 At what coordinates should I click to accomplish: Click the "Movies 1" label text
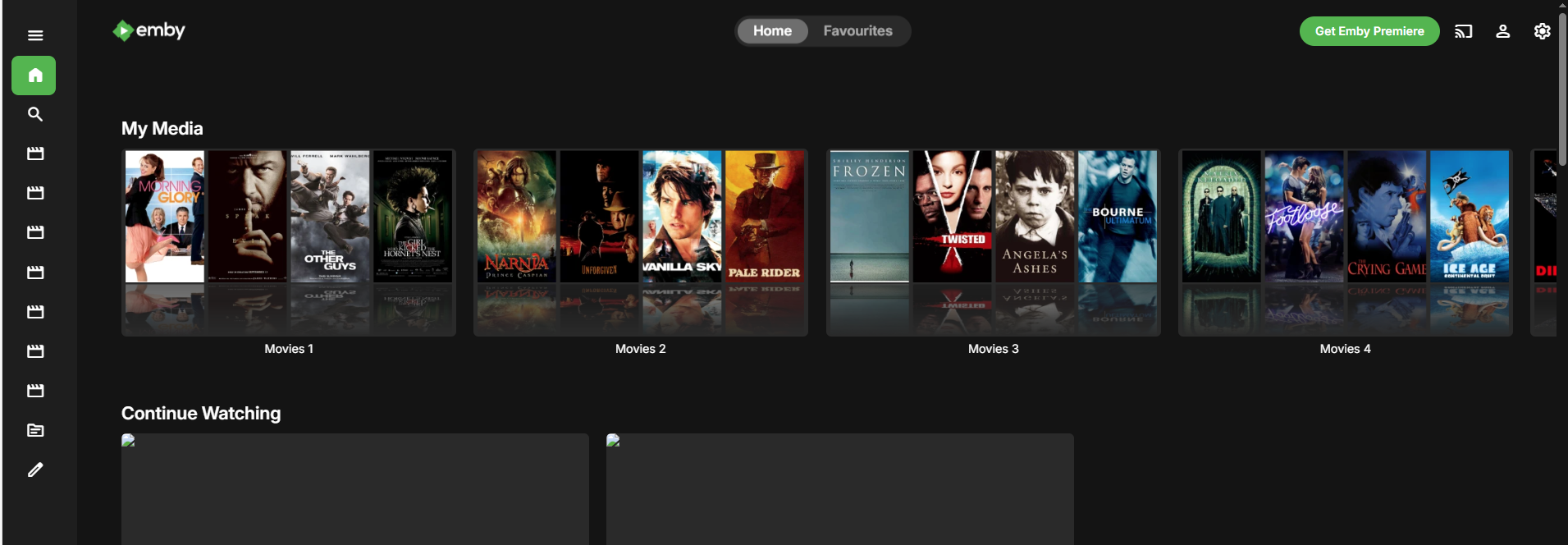(x=289, y=349)
